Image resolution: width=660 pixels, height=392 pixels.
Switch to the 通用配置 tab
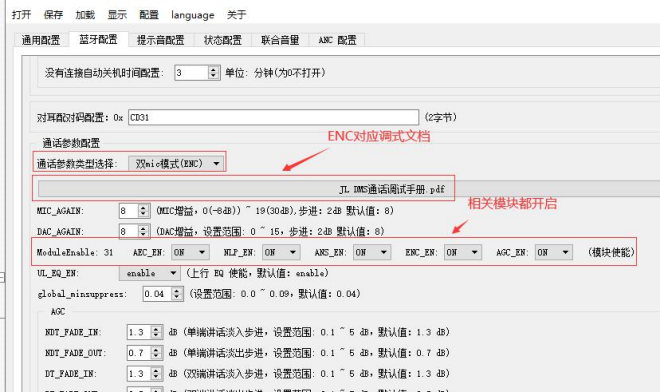click(41, 40)
